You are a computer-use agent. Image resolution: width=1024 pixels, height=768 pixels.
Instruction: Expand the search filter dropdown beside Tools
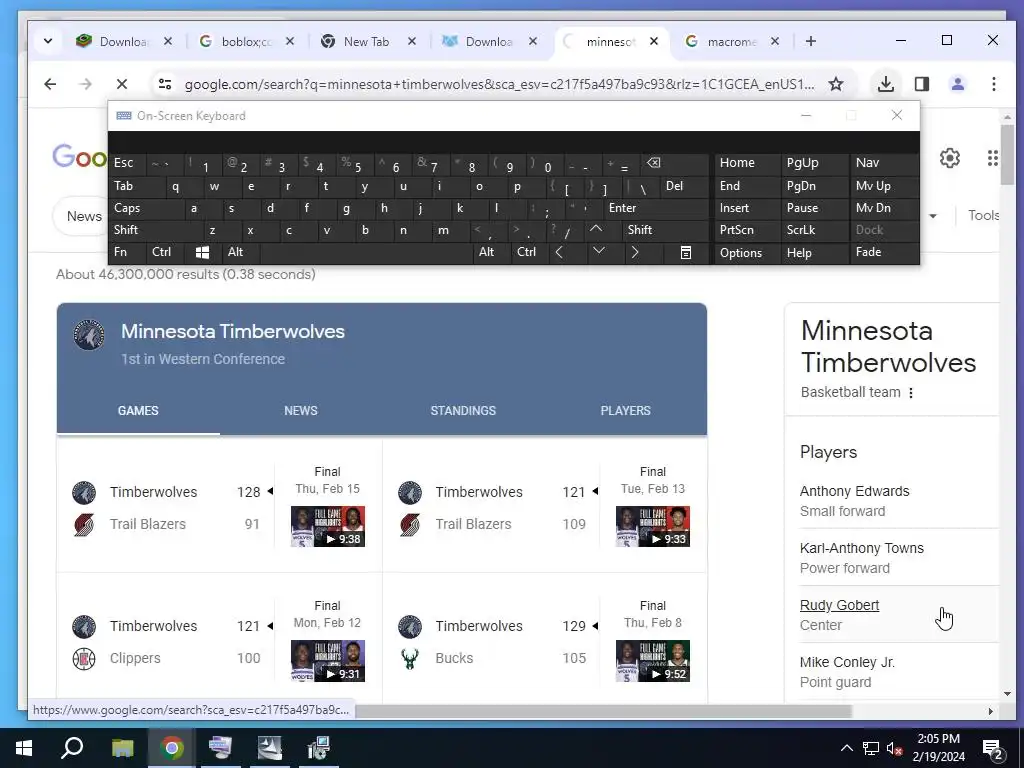point(933,216)
